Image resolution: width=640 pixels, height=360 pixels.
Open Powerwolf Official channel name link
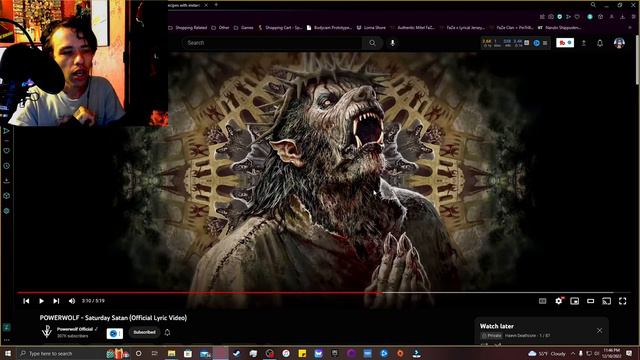click(75, 329)
